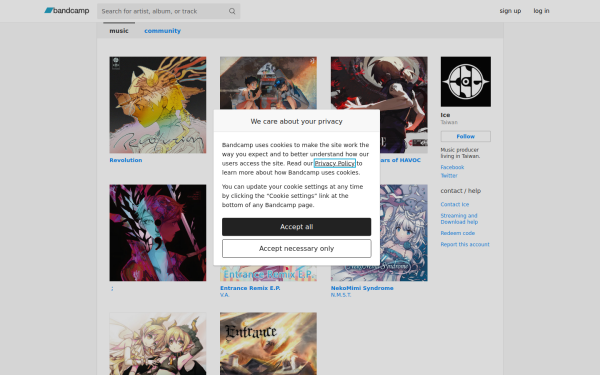Click the V.A. artist text
The height and width of the screenshot is (375, 600).
coord(225,295)
